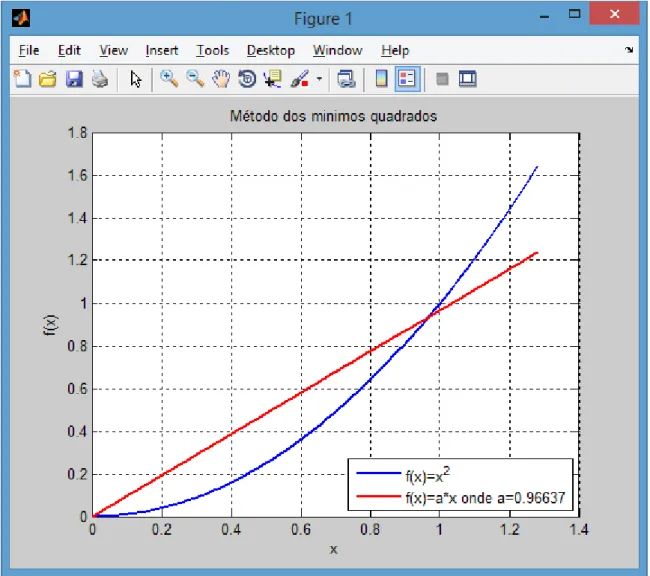Minimize the Figure 1 window
Viewport: 650px width, 576px height.
click(545, 17)
